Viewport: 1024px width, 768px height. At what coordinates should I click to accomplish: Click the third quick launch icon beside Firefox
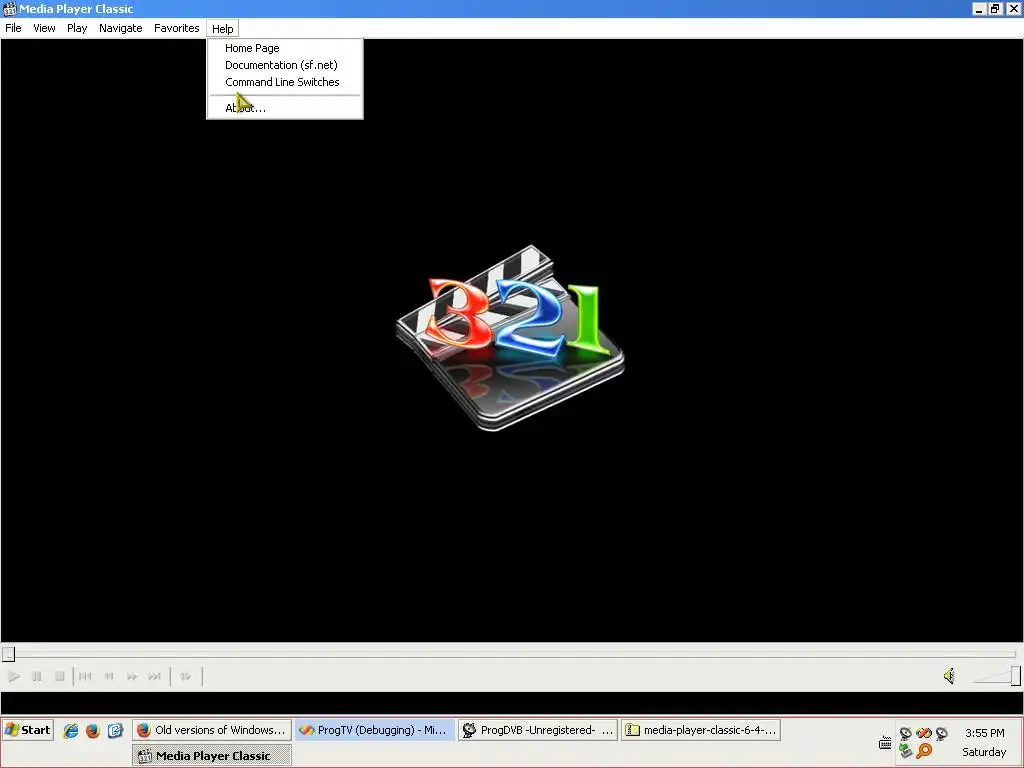(x=115, y=731)
